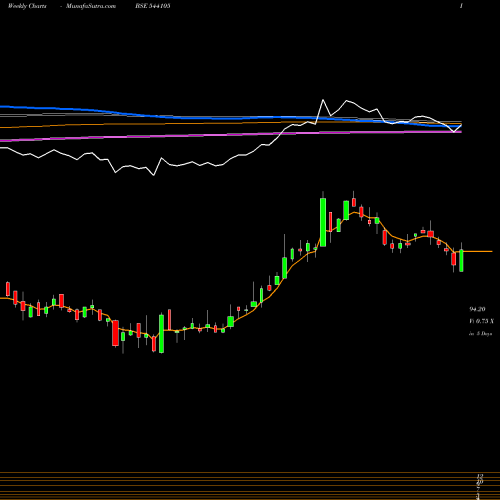Click the 'BSE 544105' symbol label
Image resolution: width=500 pixels, height=500 pixels.
click(153, 6)
